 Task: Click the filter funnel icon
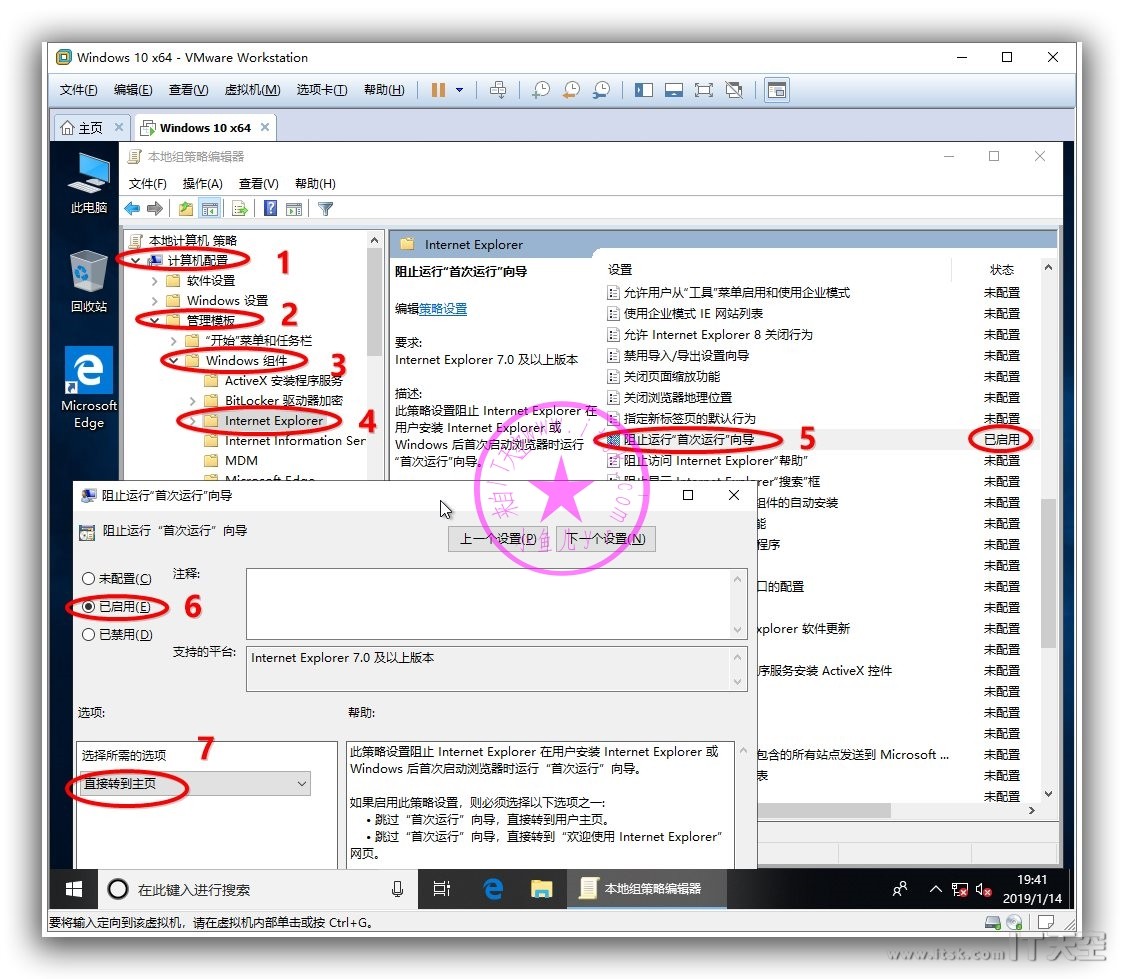(325, 209)
